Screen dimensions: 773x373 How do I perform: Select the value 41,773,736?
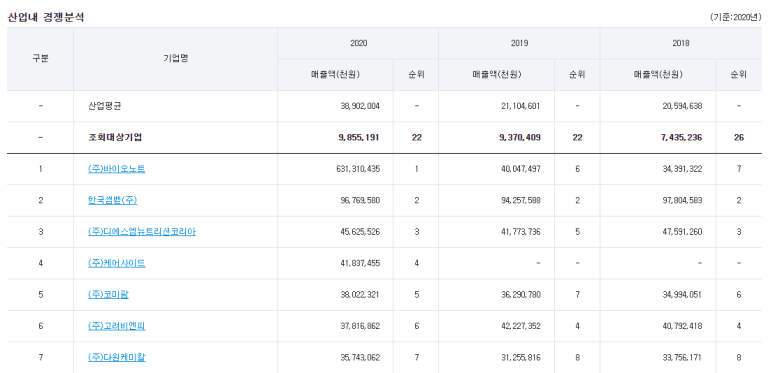point(521,232)
